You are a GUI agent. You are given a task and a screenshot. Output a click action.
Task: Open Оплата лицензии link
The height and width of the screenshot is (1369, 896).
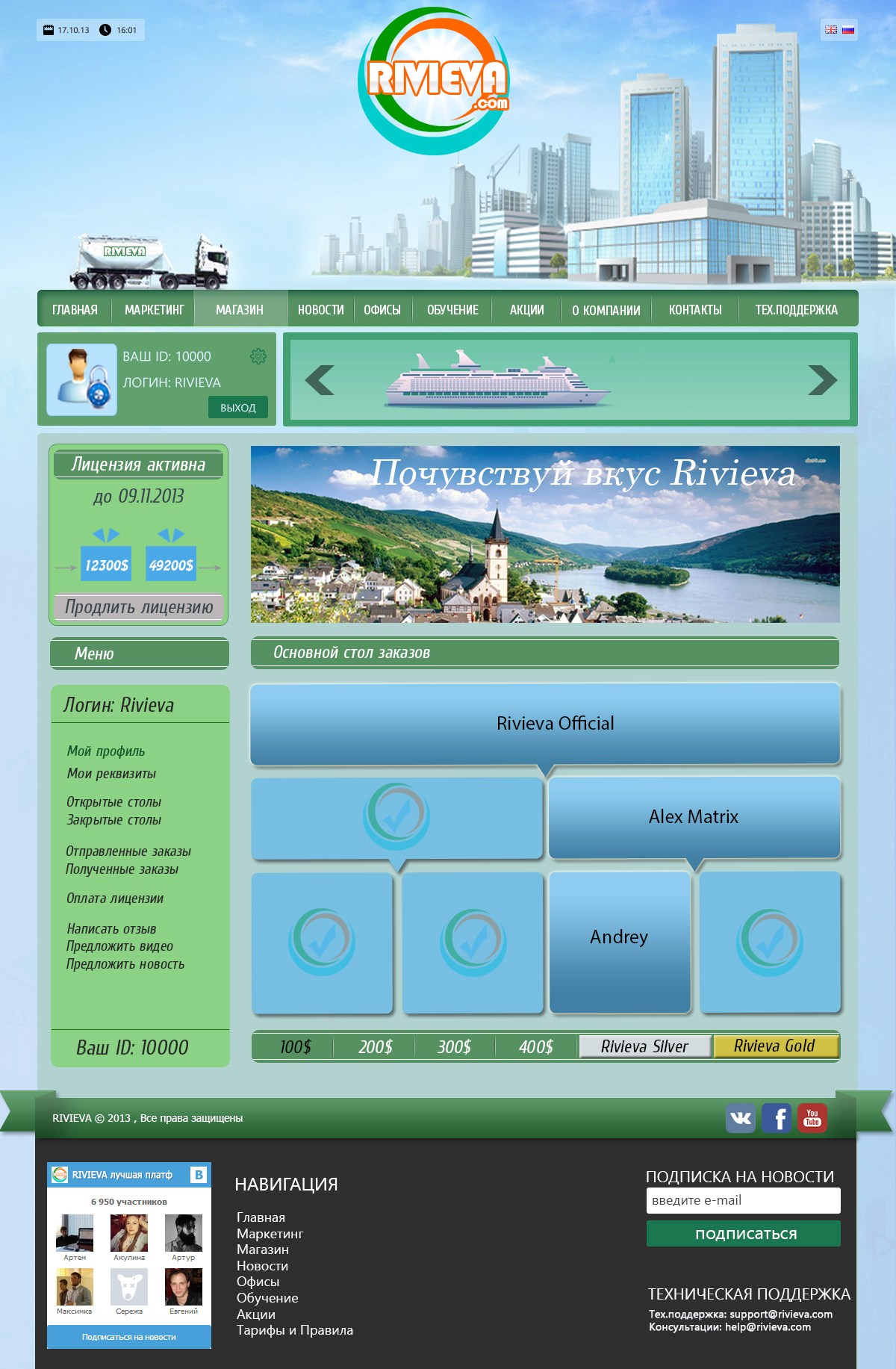[115, 898]
